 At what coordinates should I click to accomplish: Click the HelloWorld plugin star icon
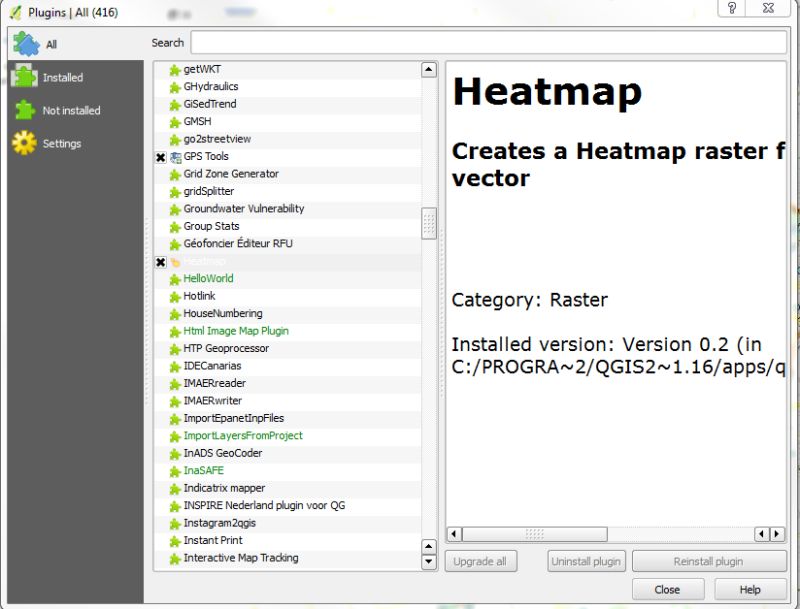(172, 278)
